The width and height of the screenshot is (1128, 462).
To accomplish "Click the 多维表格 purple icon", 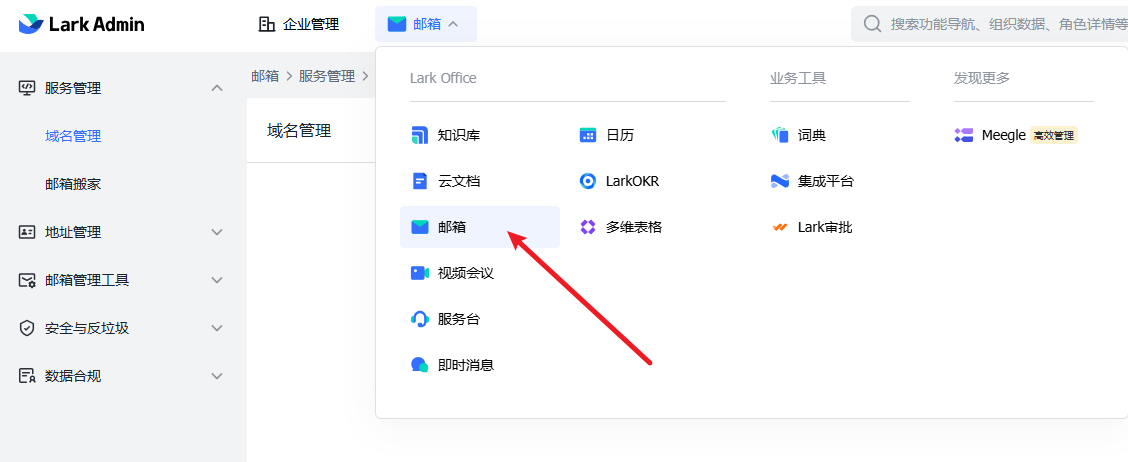I will tap(588, 227).
